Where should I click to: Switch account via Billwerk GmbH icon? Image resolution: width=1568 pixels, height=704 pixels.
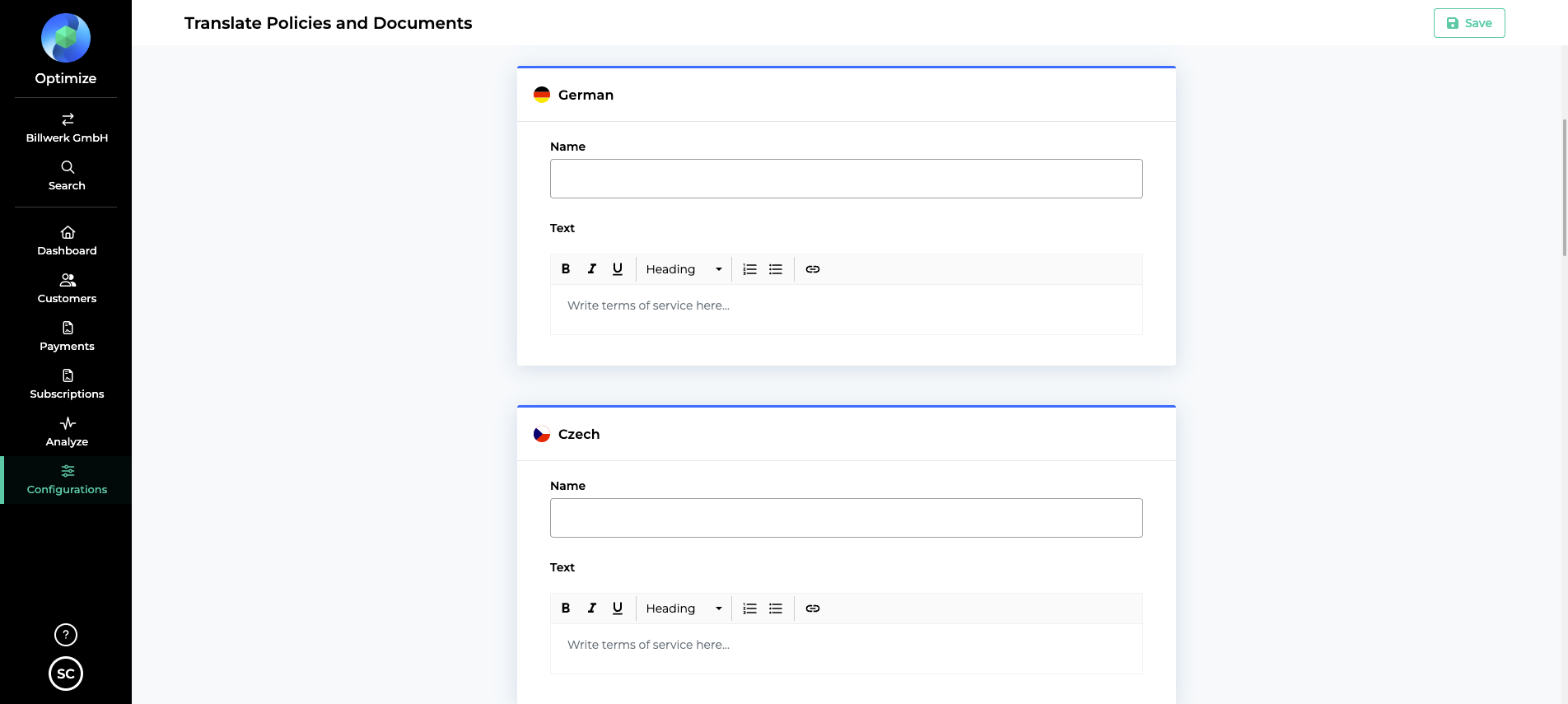point(68,119)
